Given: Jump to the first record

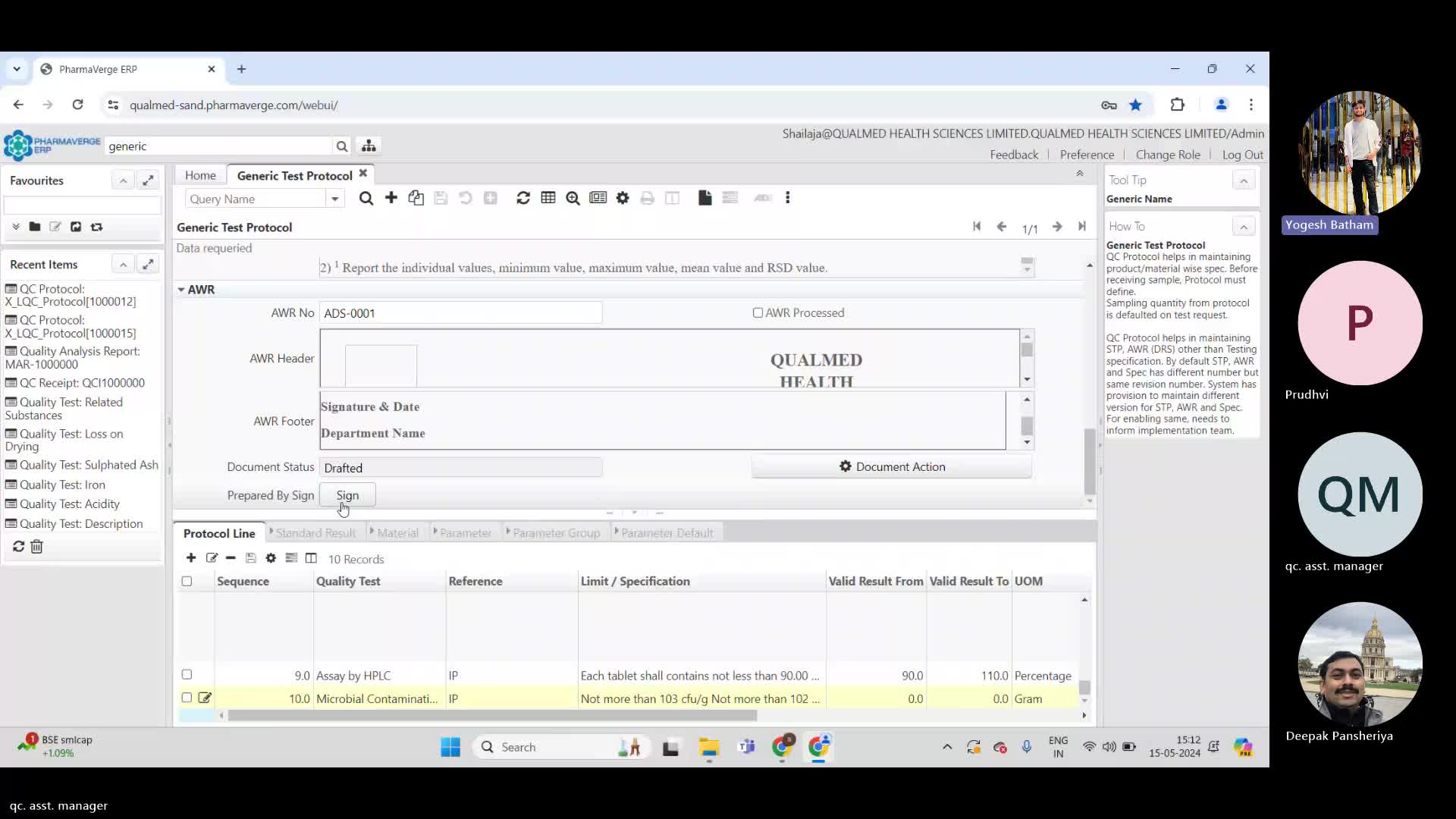Looking at the screenshot, I should [x=977, y=227].
